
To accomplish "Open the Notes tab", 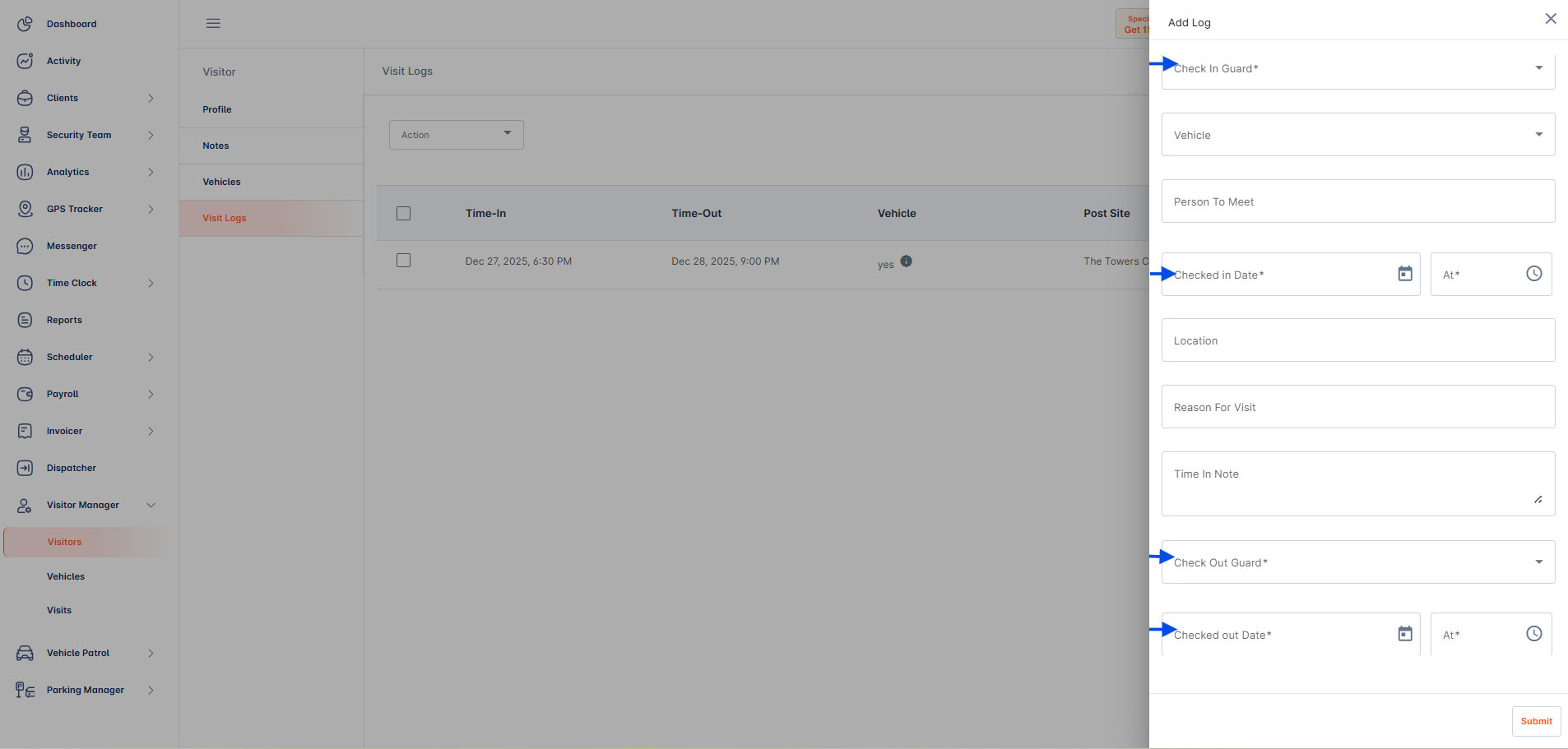I will tap(271, 146).
